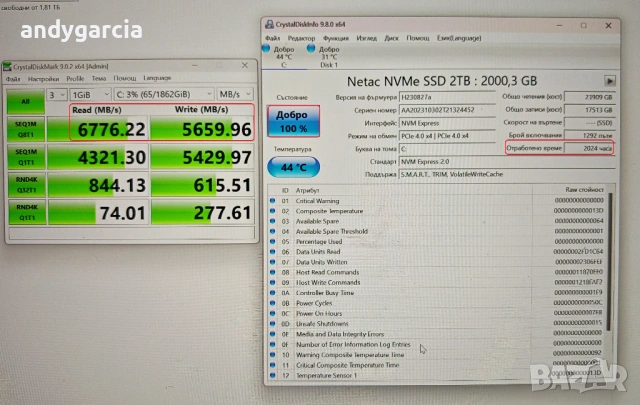
Task: Open Файл menu in CrystalDiskInfo
Action: (273, 38)
